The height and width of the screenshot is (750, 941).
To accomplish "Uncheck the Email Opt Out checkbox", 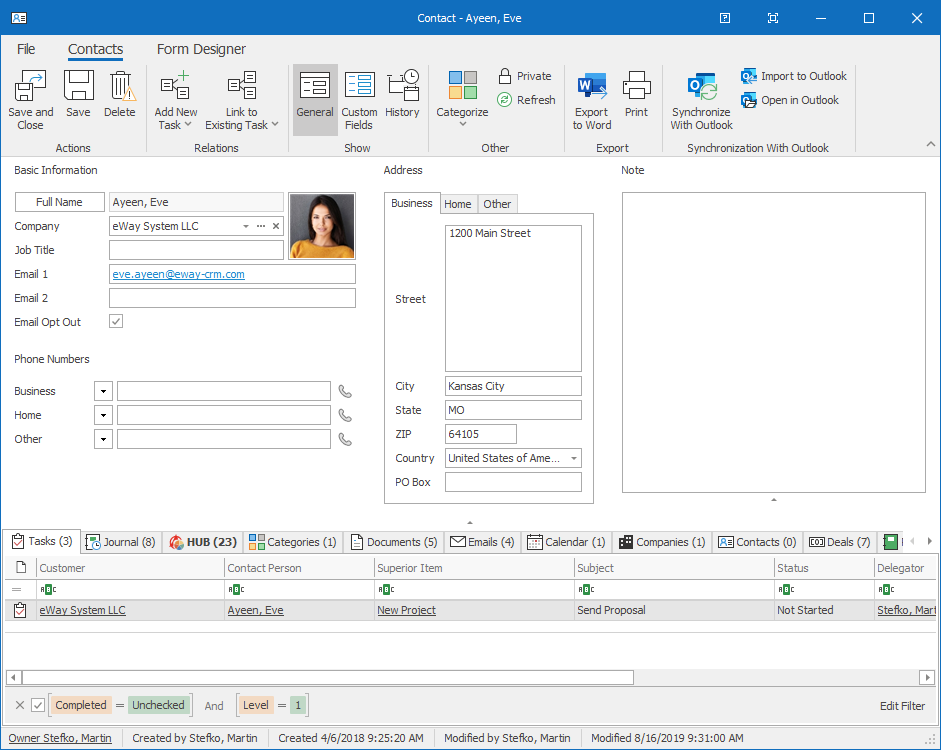I will click(x=116, y=321).
